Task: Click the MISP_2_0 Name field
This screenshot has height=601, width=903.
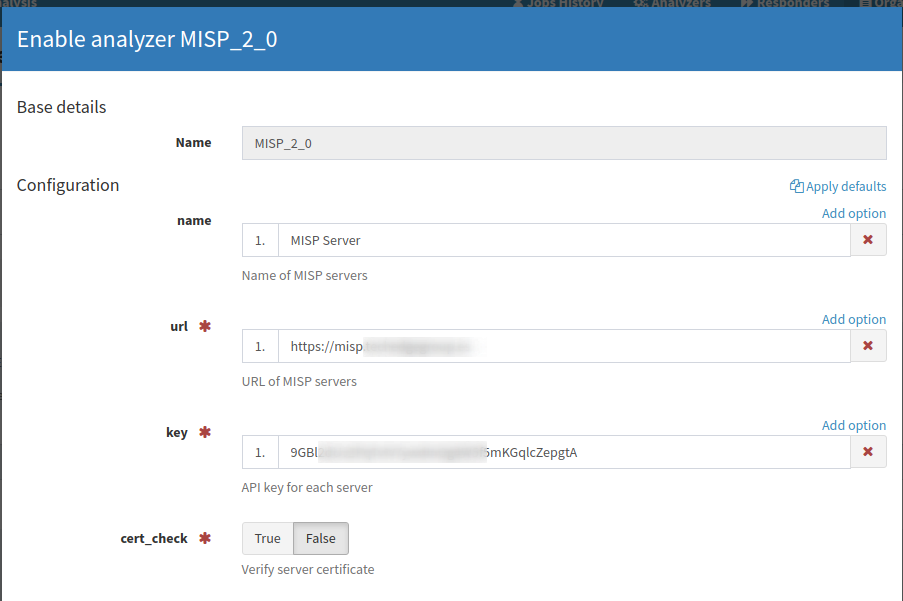Action: coord(563,143)
